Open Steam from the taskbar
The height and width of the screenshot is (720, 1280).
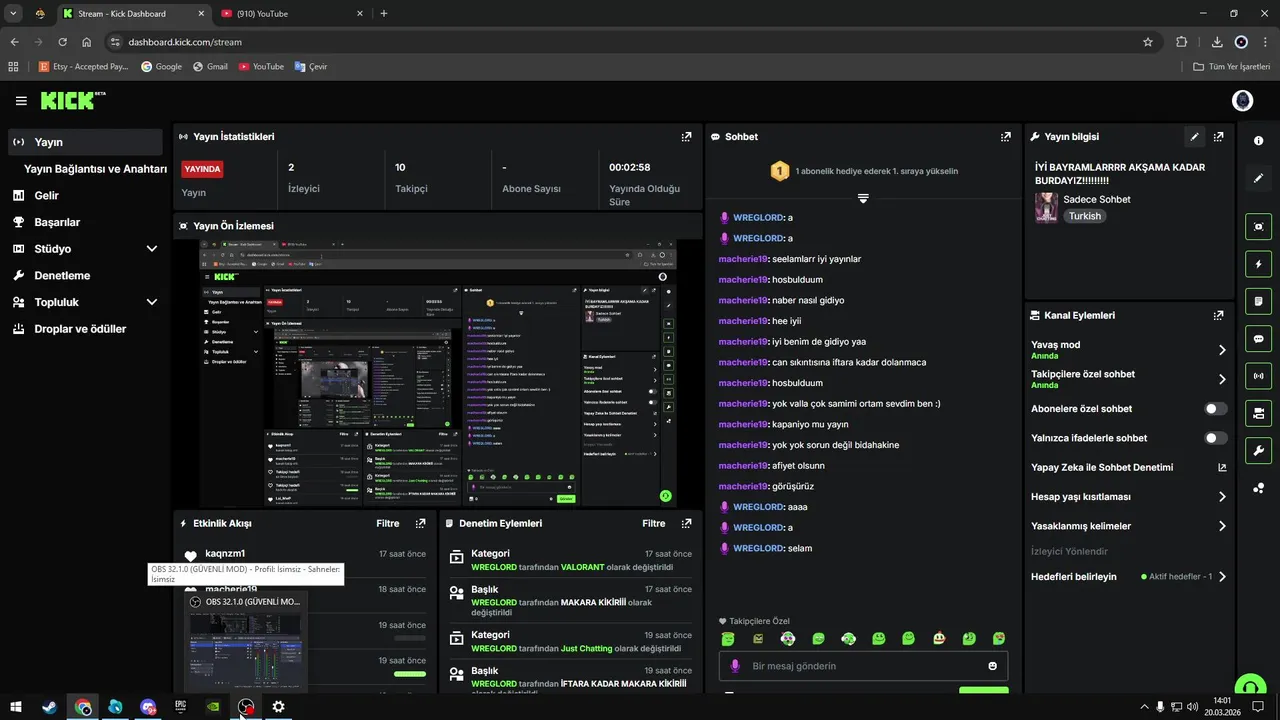[x=49, y=707]
